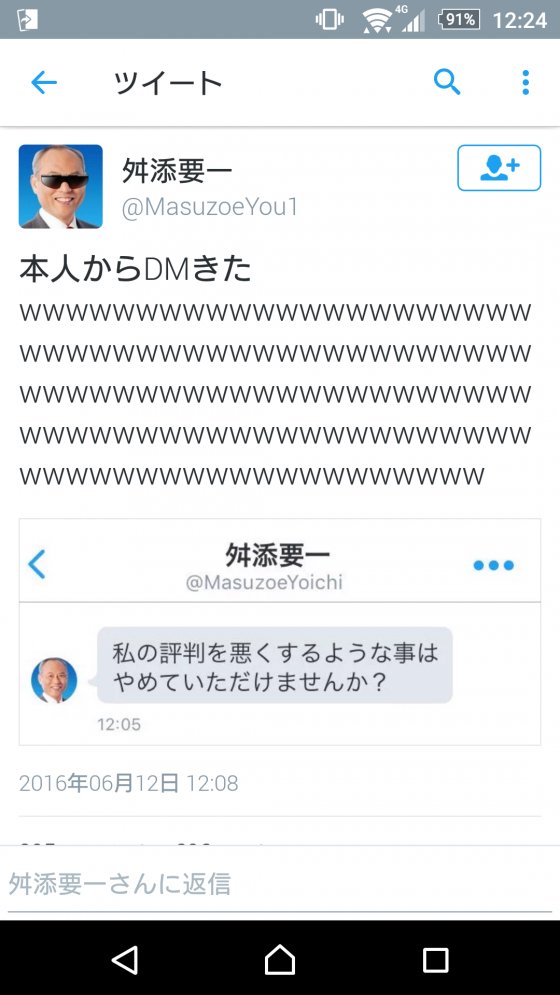This screenshot has height=995, width=560.
Task: Open the @MasuzoeYou1 handle link
Action: (x=210, y=208)
